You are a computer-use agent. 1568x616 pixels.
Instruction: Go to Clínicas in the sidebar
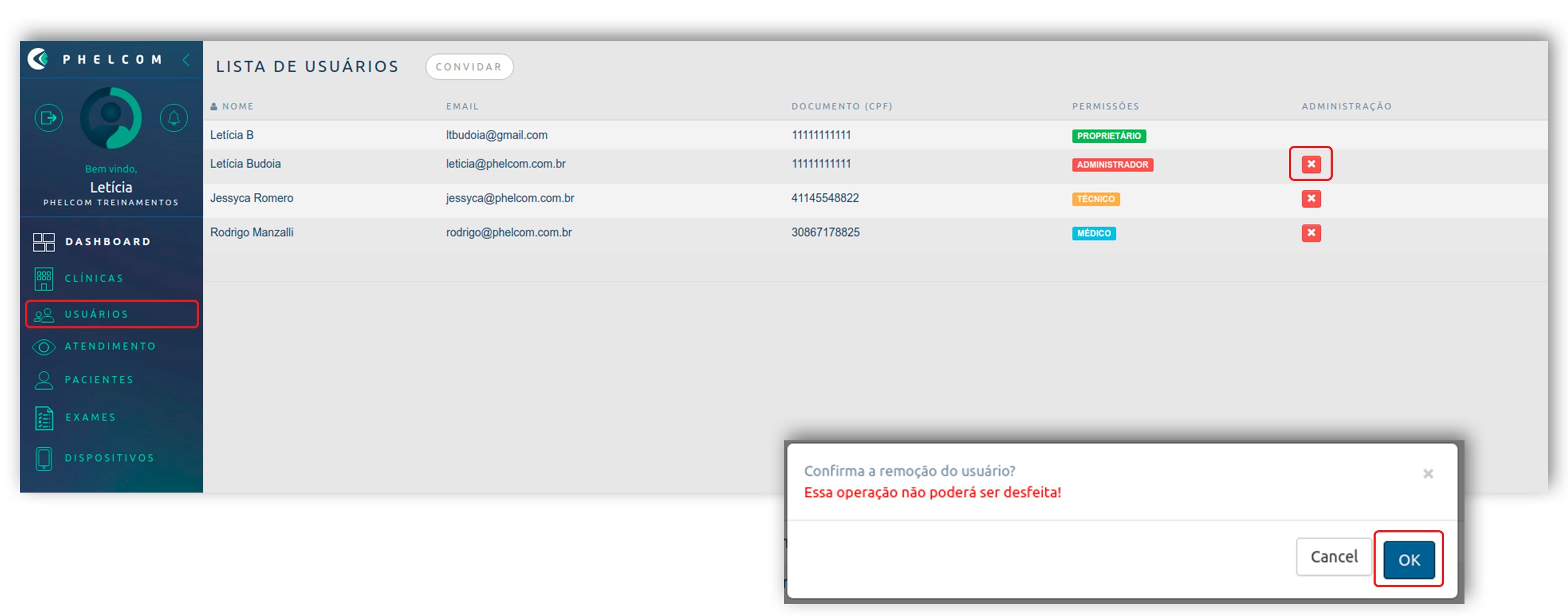[94, 278]
